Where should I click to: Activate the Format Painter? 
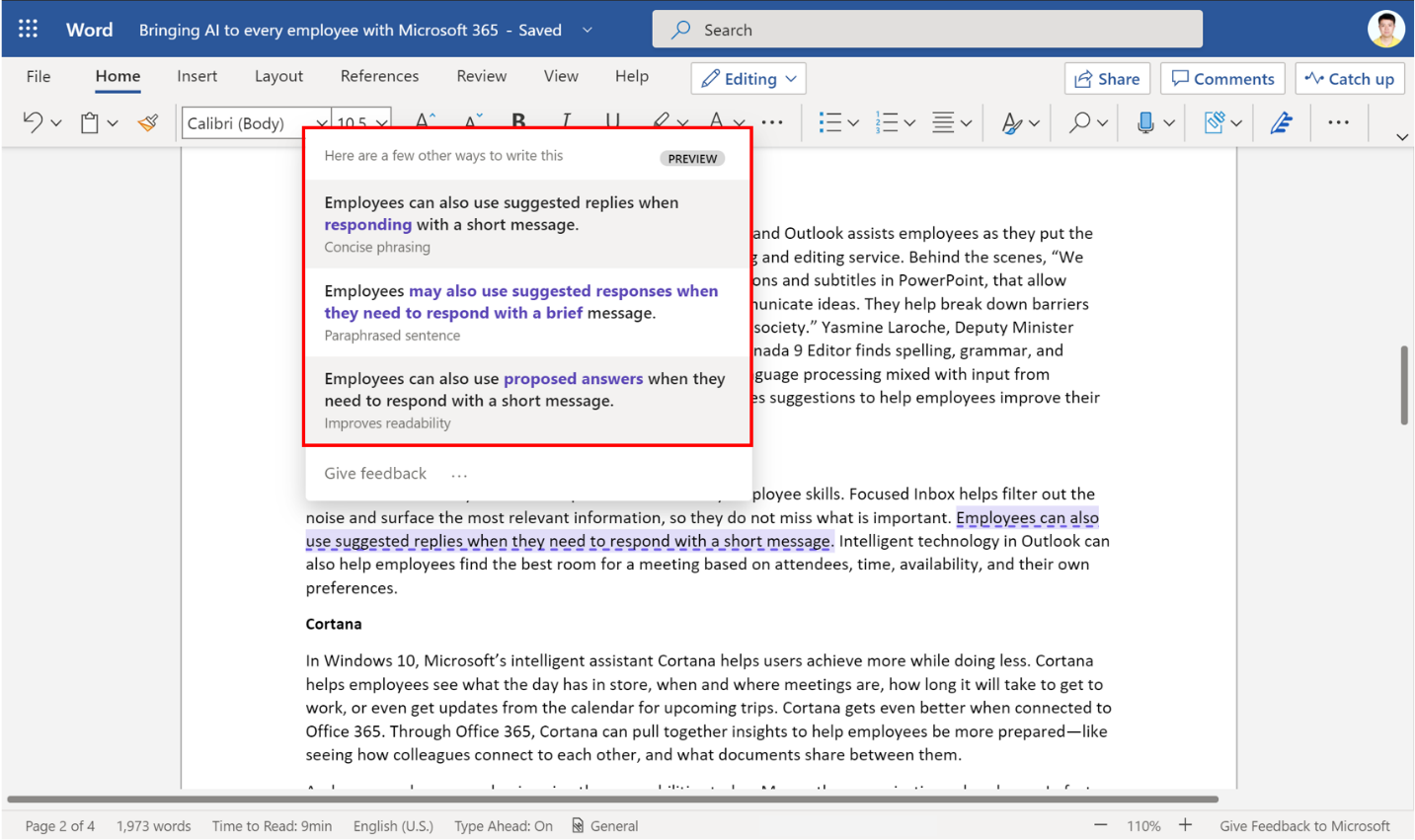(146, 121)
